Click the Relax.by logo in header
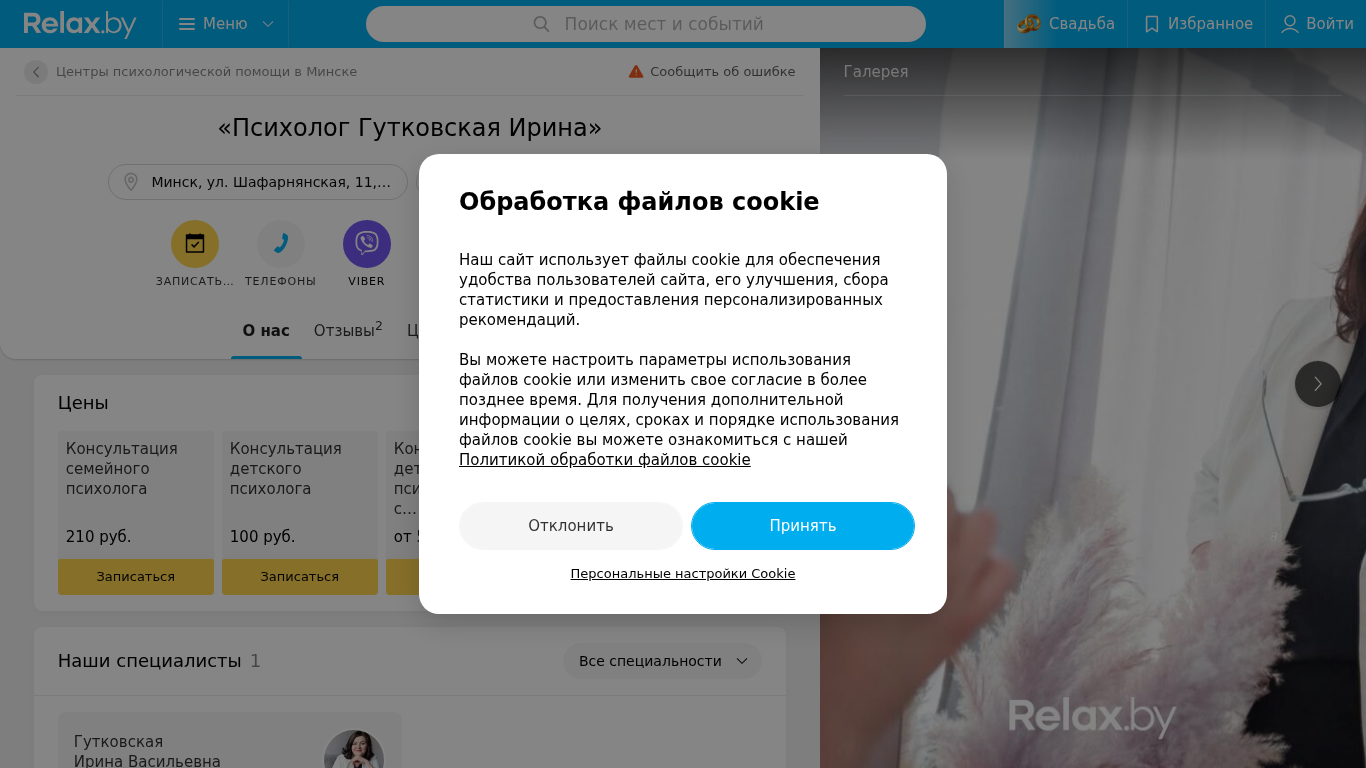Viewport: 1366px width, 768px height. coord(79,24)
